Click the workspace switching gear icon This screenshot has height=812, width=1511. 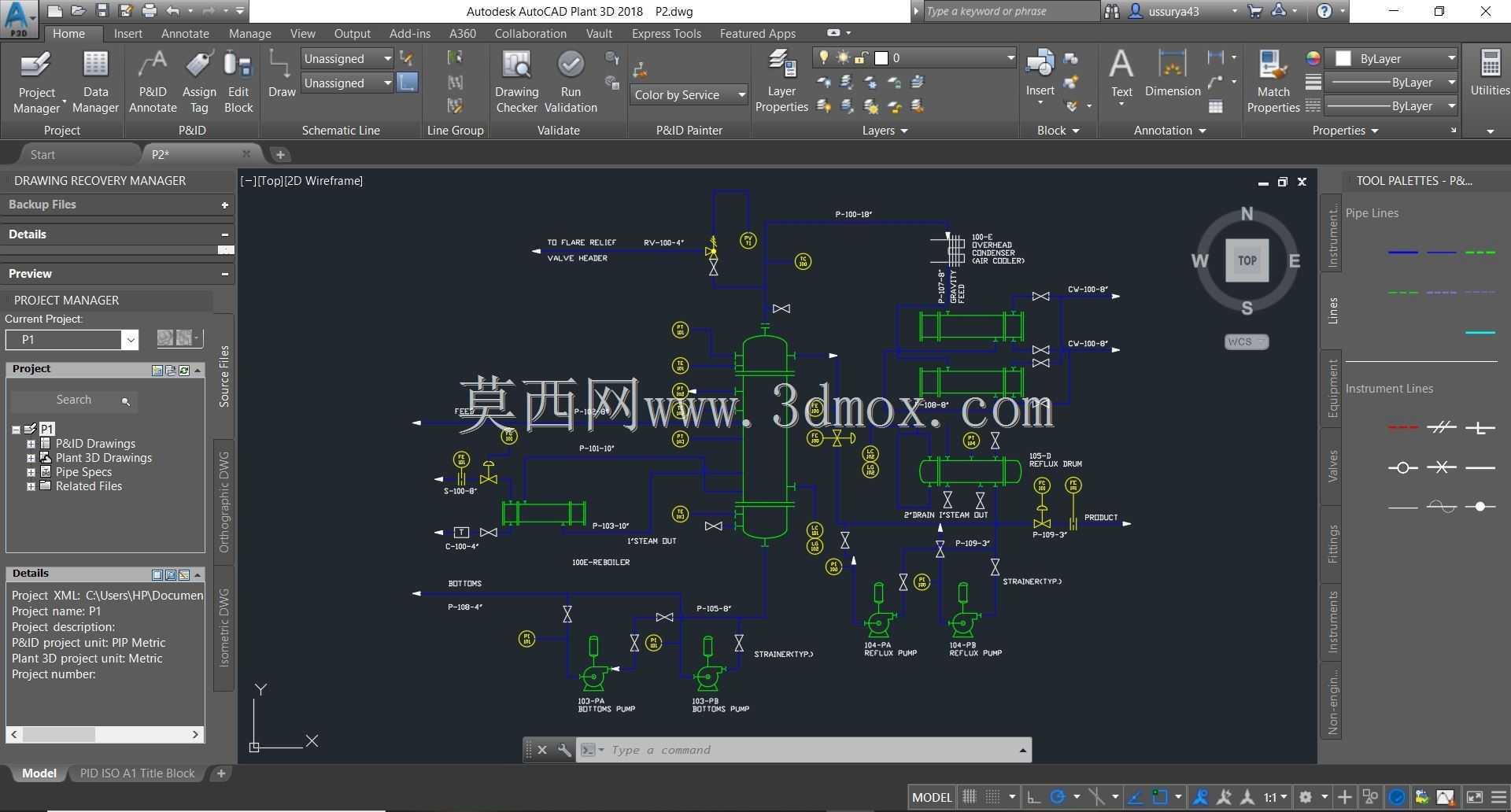click(1306, 797)
